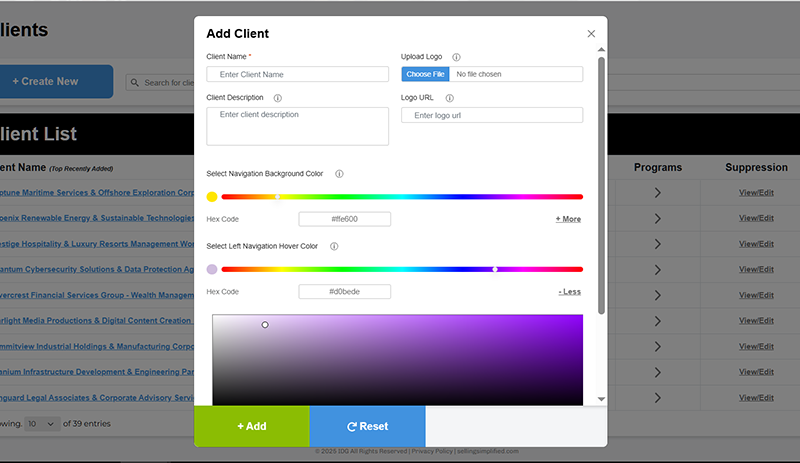The image size is (800, 463).
Task: Close the Add Client dialog
Action: tap(591, 34)
